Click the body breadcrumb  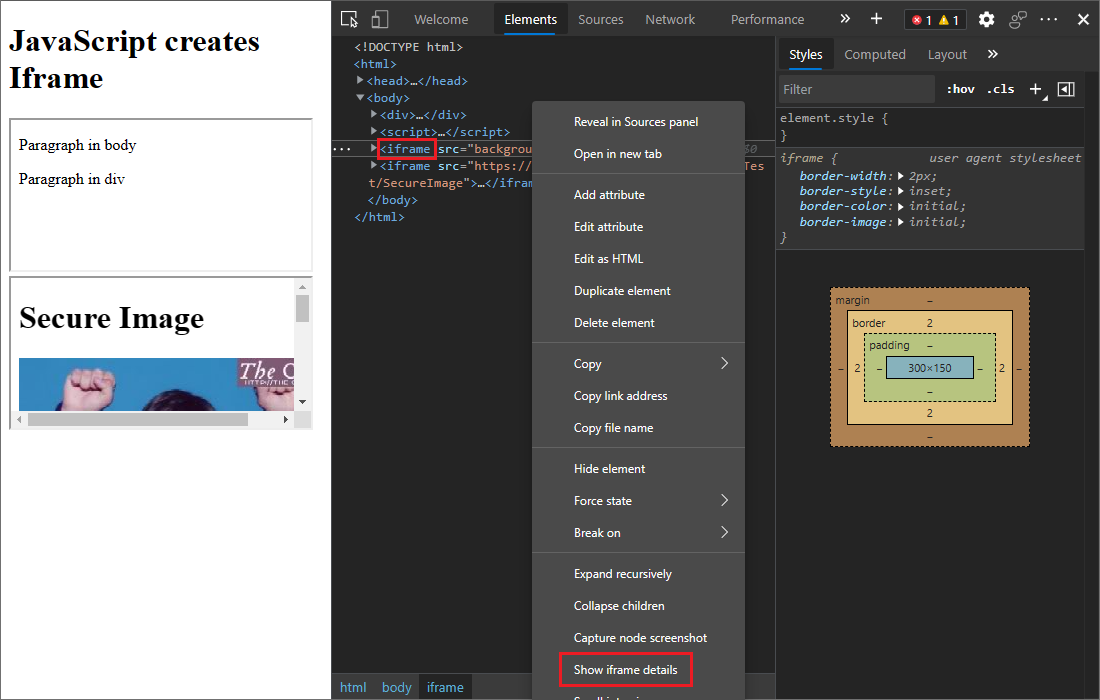coord(396,687)
